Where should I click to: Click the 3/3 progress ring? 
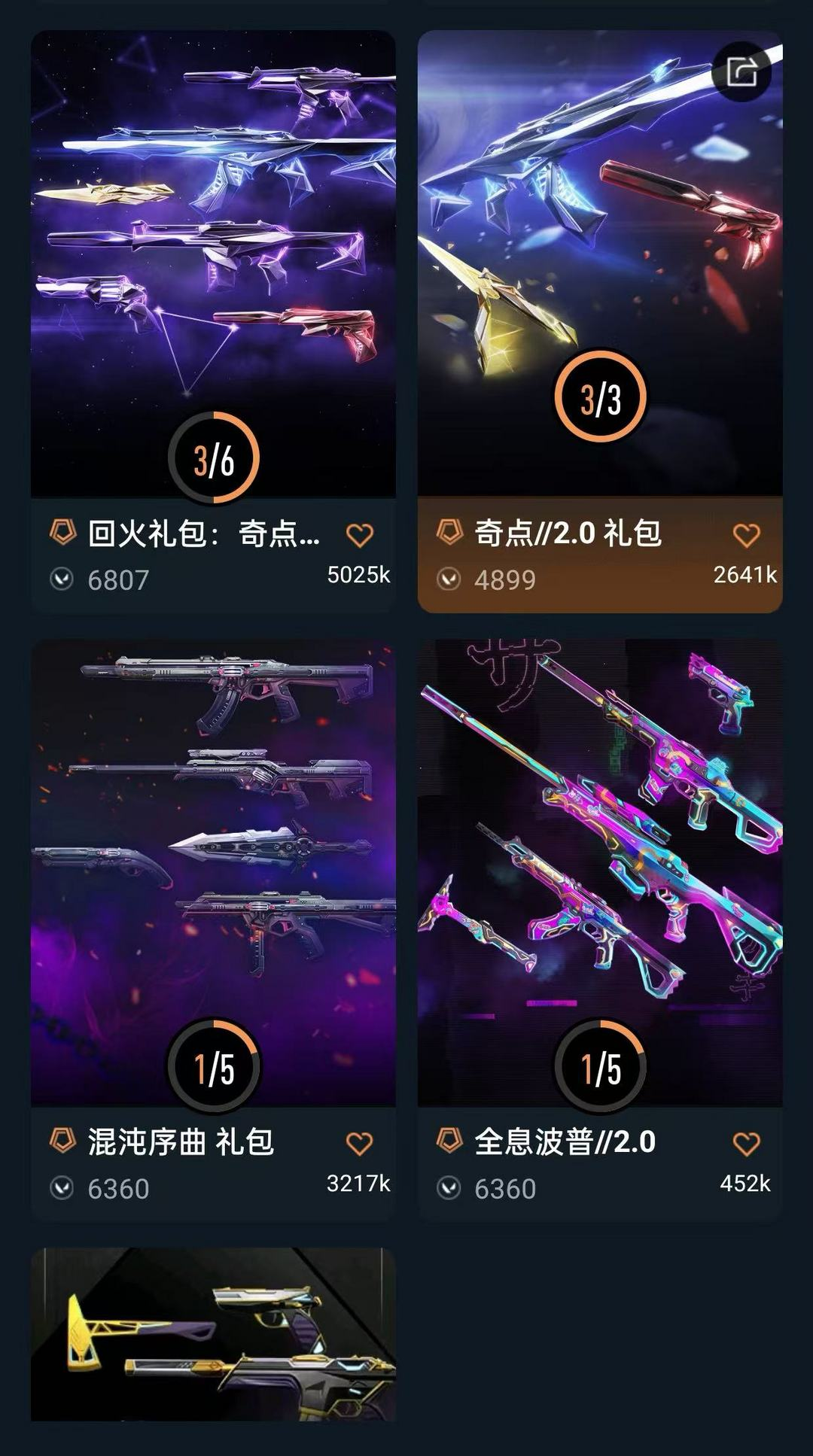[x=601, y=397]
